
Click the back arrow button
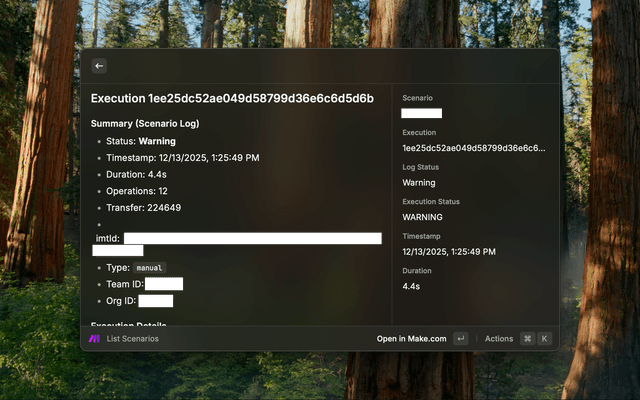pos(98,66)
